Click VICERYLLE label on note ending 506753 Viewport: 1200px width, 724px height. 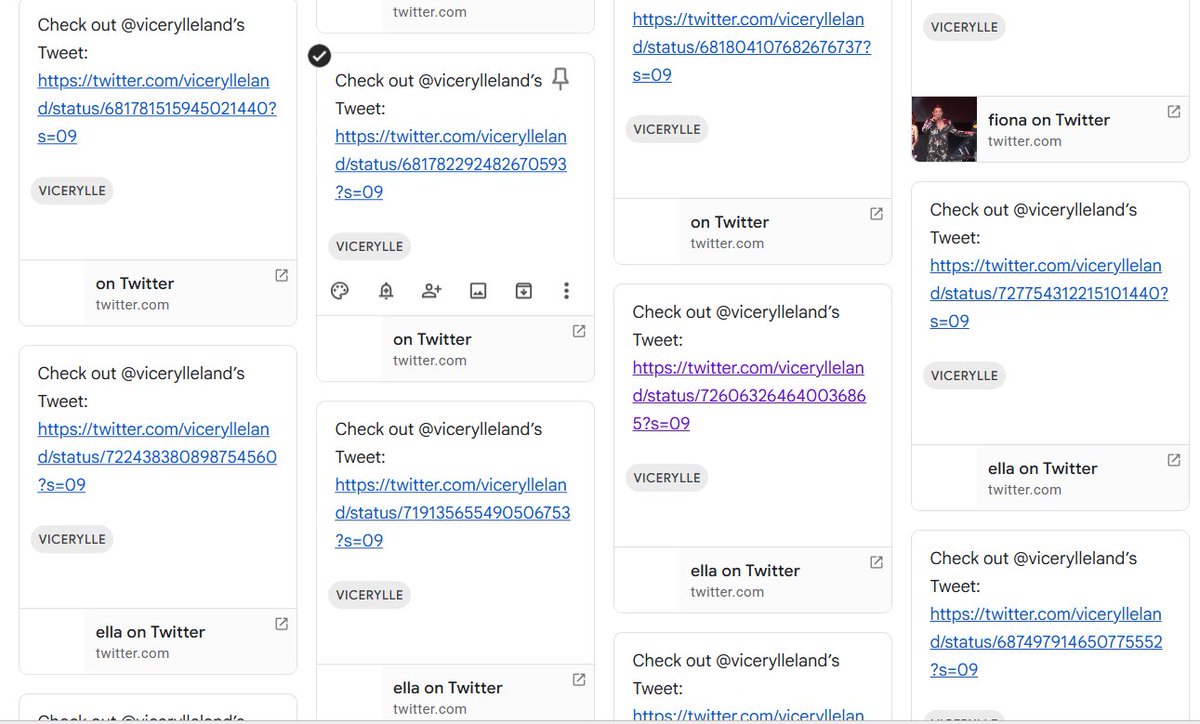coord(369,595)
